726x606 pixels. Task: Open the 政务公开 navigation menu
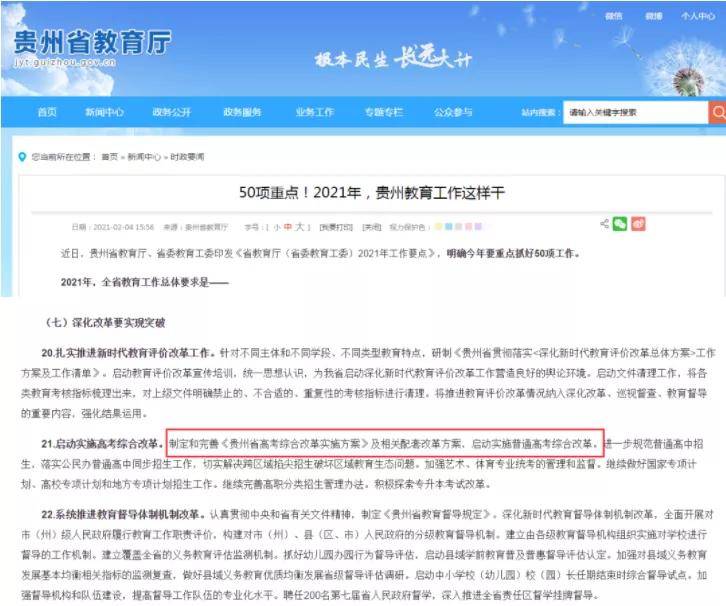[x=172, y=112]
